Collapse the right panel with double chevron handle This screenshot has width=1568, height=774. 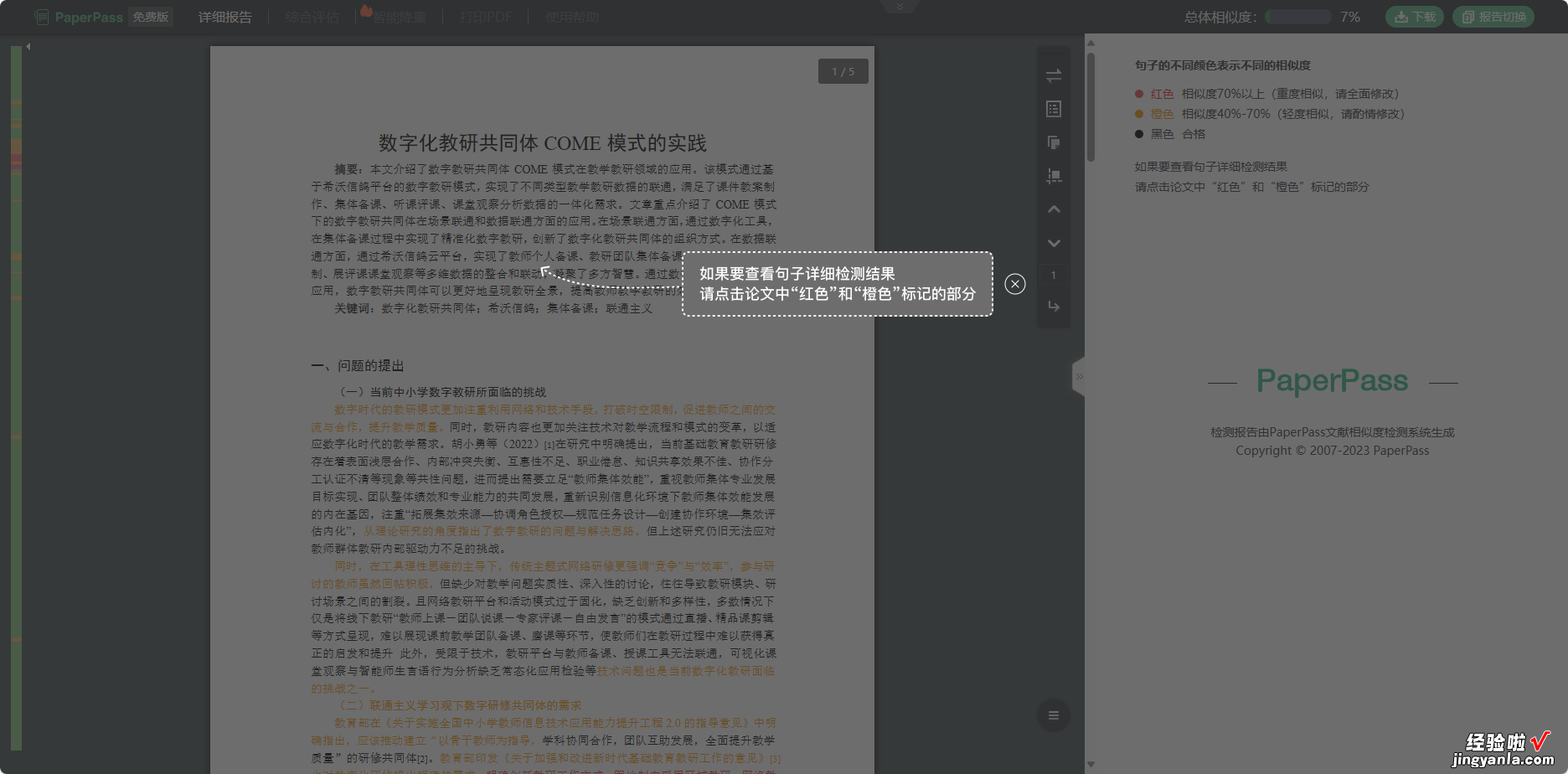point(1079,377)
